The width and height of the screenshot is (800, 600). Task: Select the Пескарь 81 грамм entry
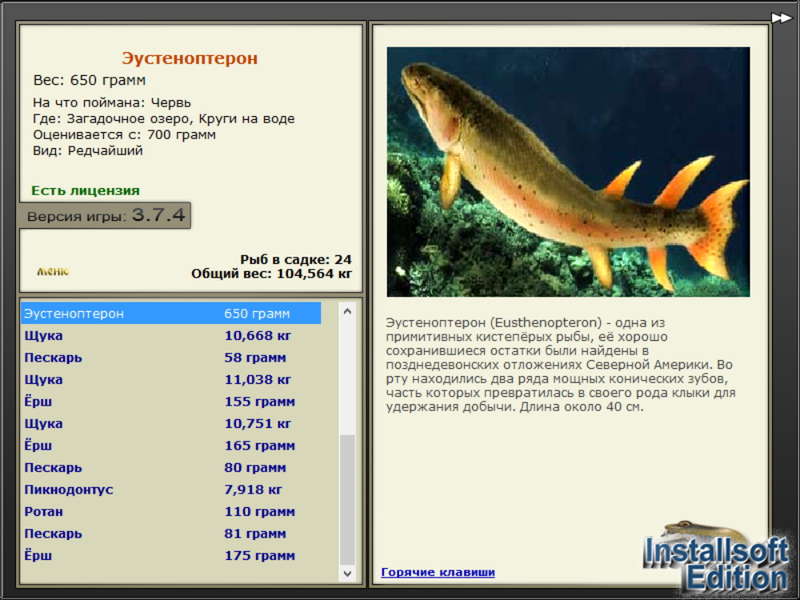pos(171,533)
